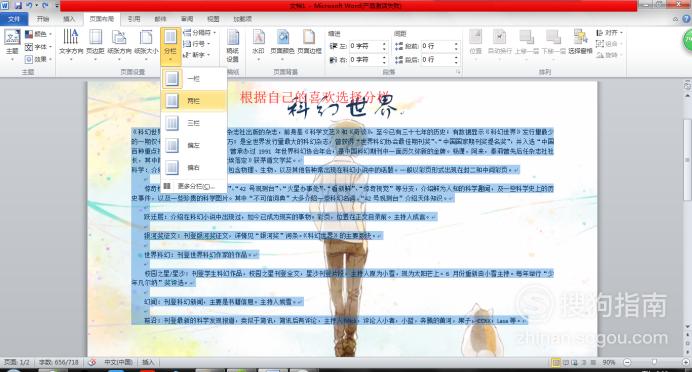Select 偏右 right column option

[194, 167]
